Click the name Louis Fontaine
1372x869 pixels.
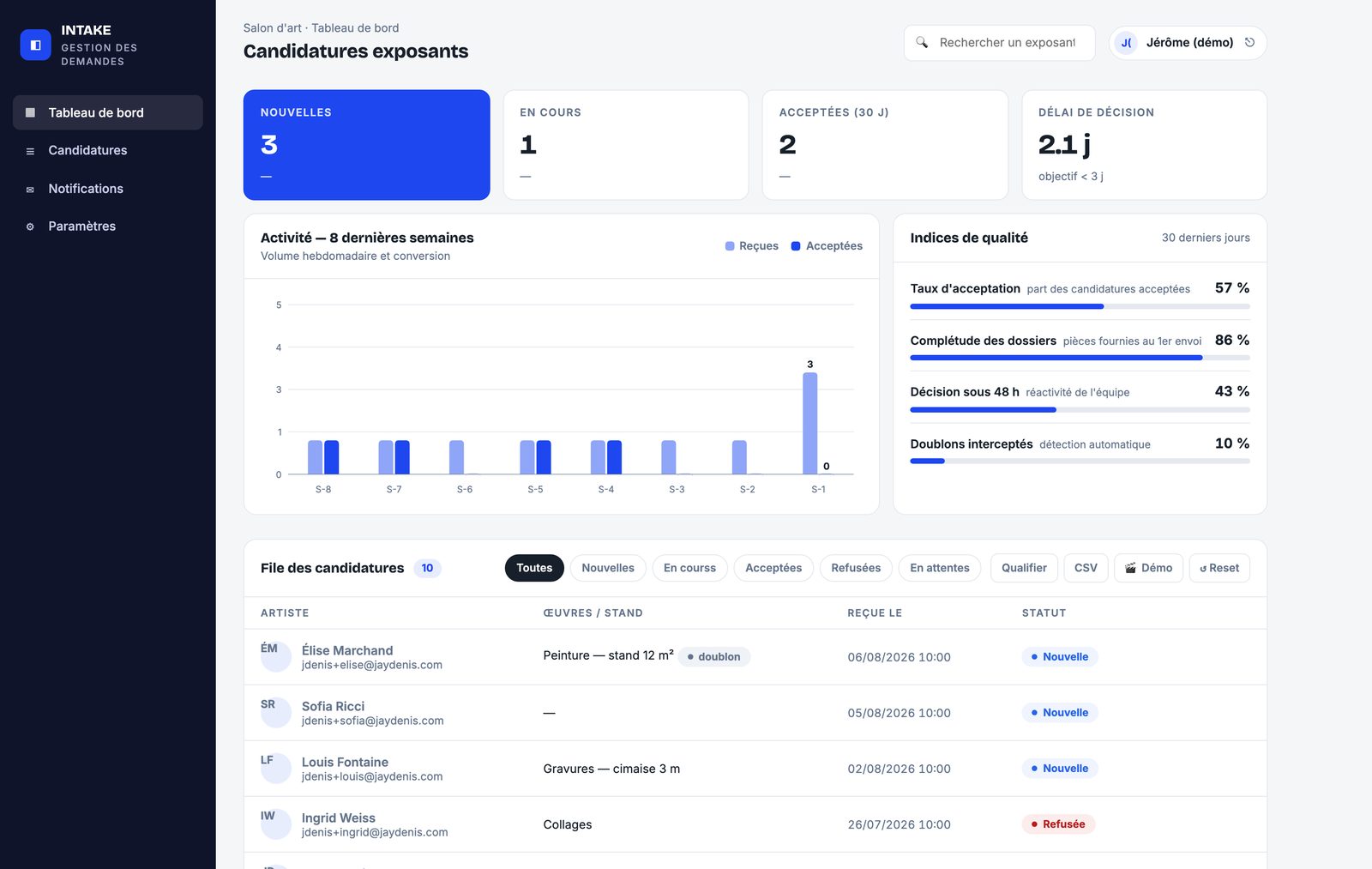coord(345,762)
